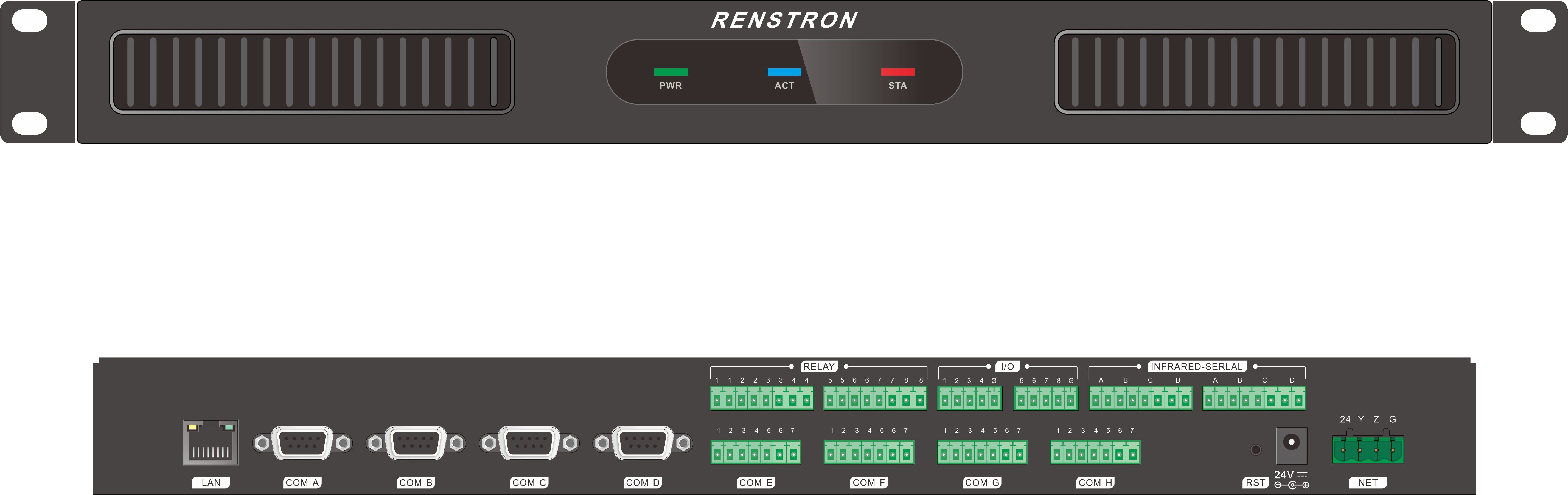Select the COM C serial connector
Image resolution: width=1568 pixels, height=495 pixels.
(529, 443)
